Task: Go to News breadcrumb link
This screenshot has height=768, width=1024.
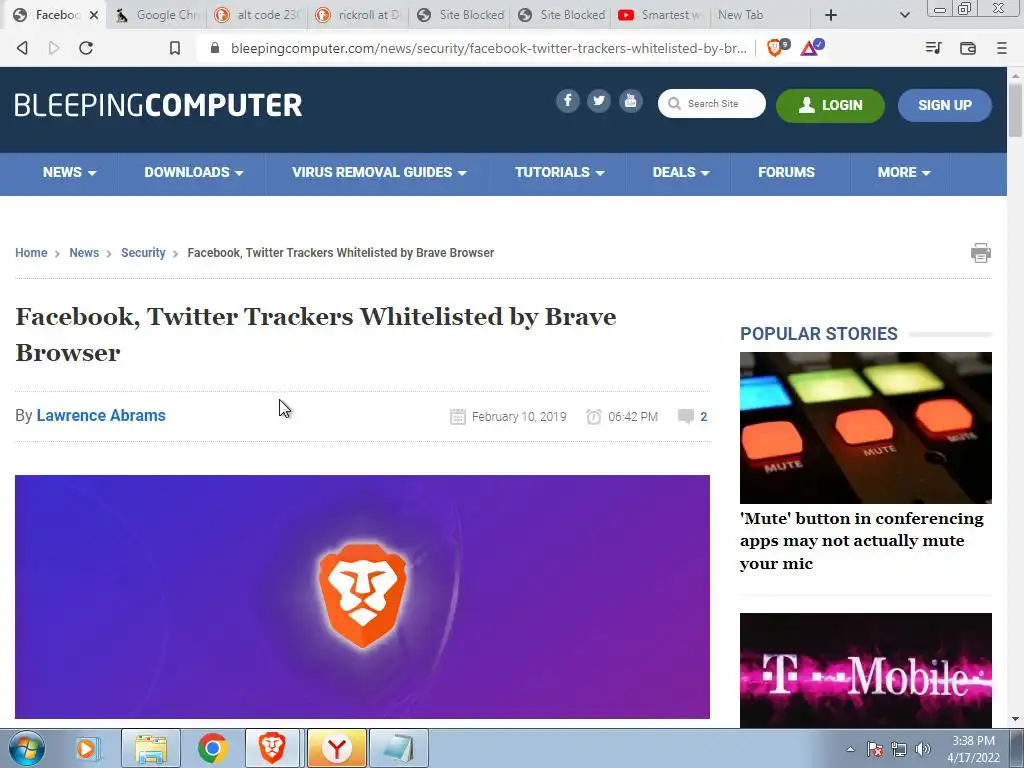Action: click(x=84, y=253)
